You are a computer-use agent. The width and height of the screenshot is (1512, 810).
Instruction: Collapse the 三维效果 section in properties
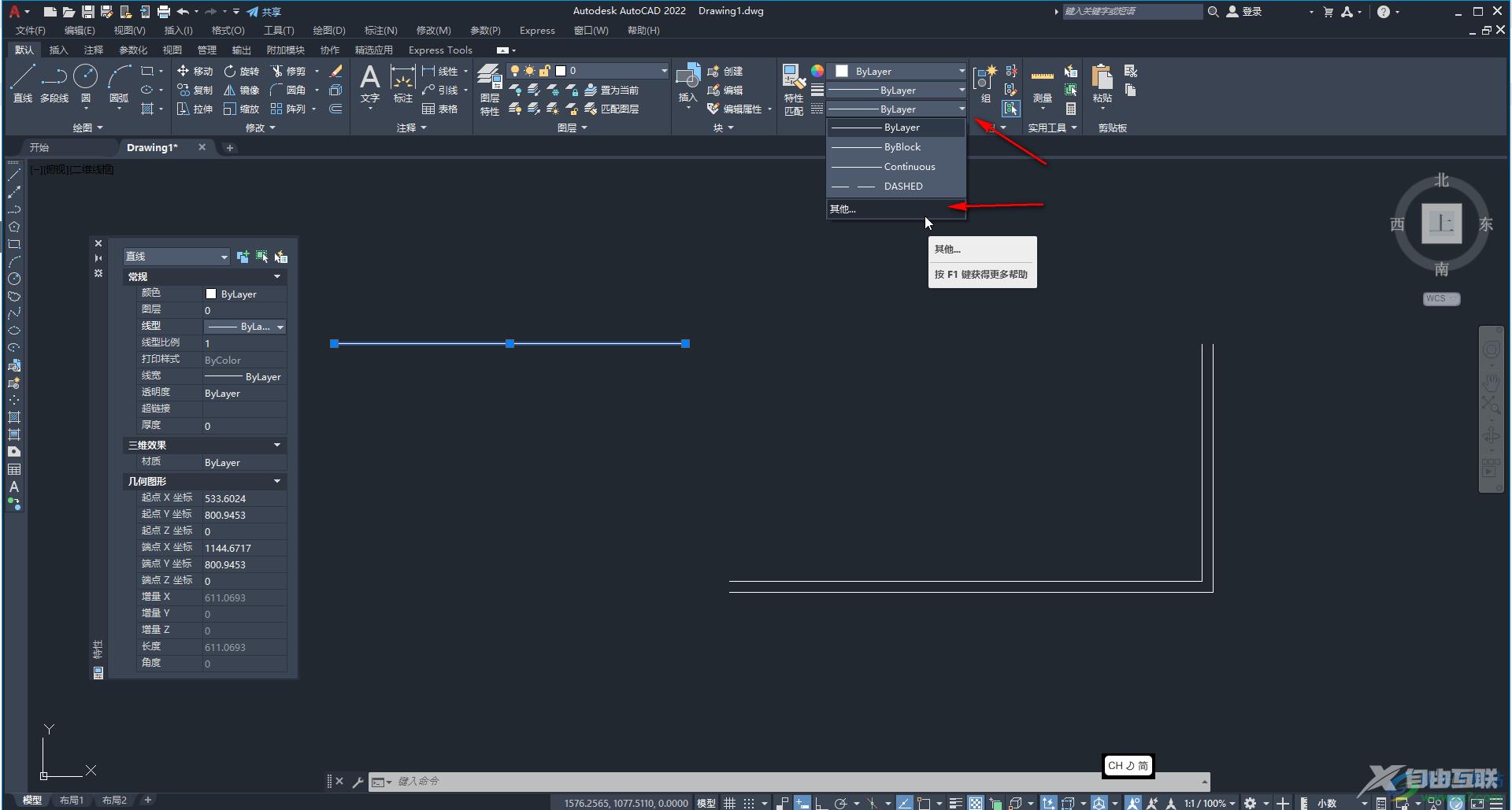[x=276, y=445]
